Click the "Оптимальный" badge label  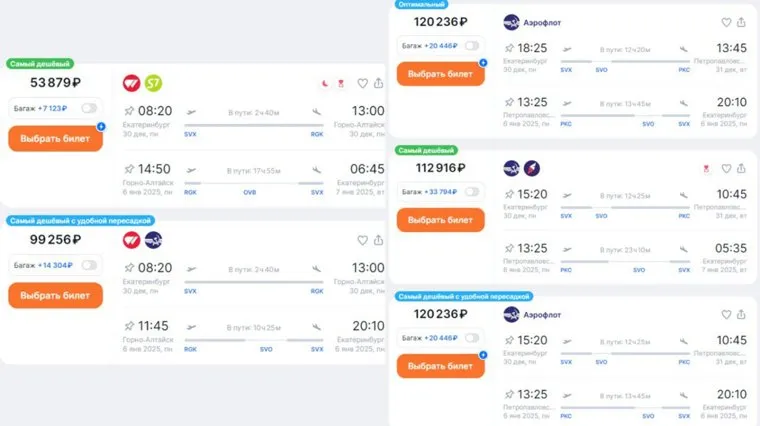420,5
